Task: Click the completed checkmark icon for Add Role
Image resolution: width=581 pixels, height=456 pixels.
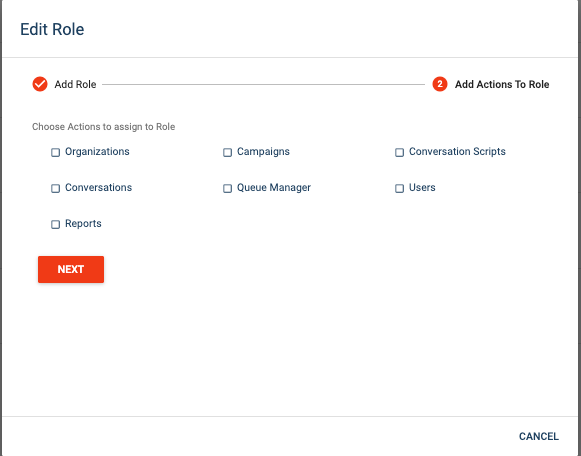Action: click(x=40, y=84)
